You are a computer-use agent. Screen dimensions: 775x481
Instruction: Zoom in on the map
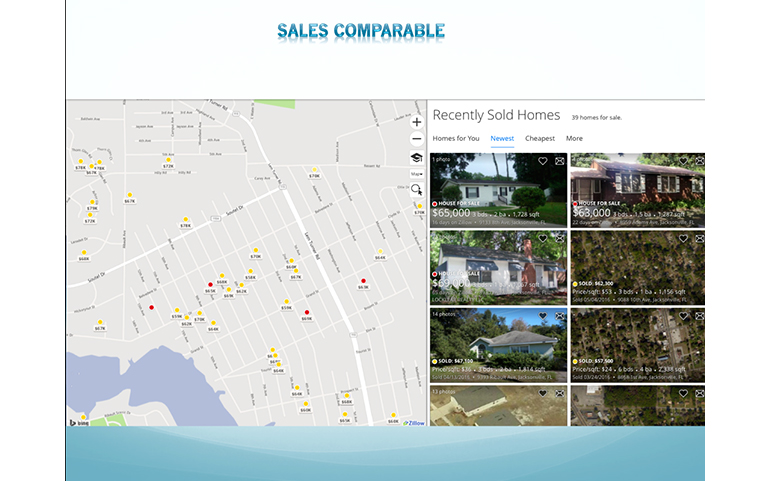point(417,122)
